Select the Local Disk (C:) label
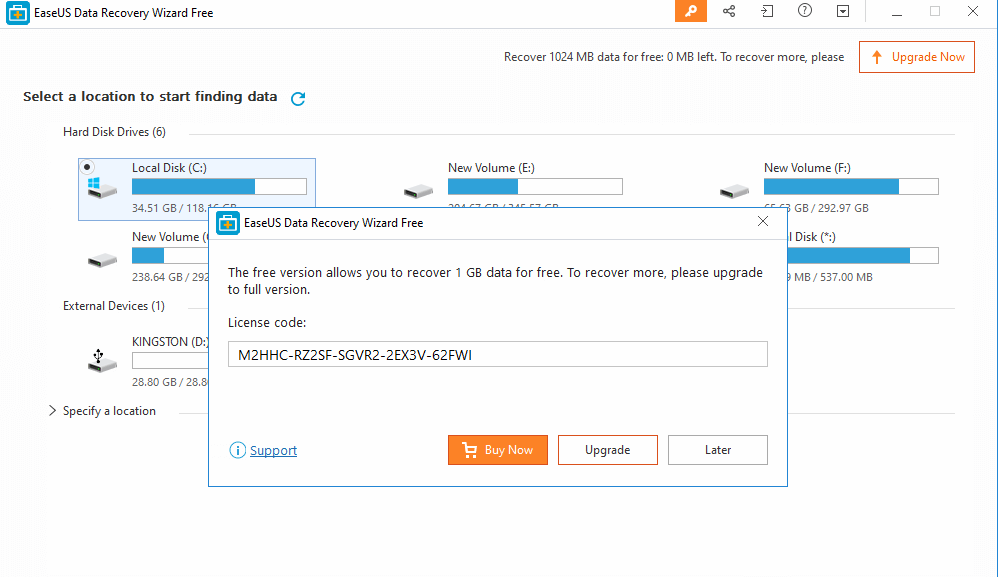 [169, 168]
